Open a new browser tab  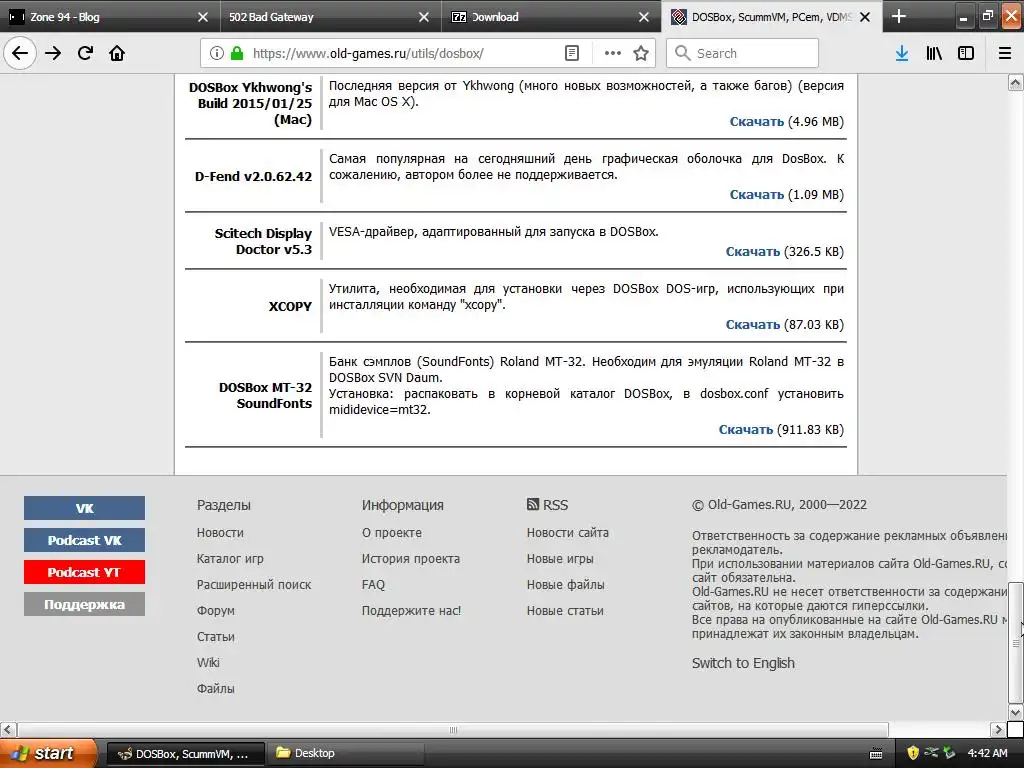click(899, 16)
